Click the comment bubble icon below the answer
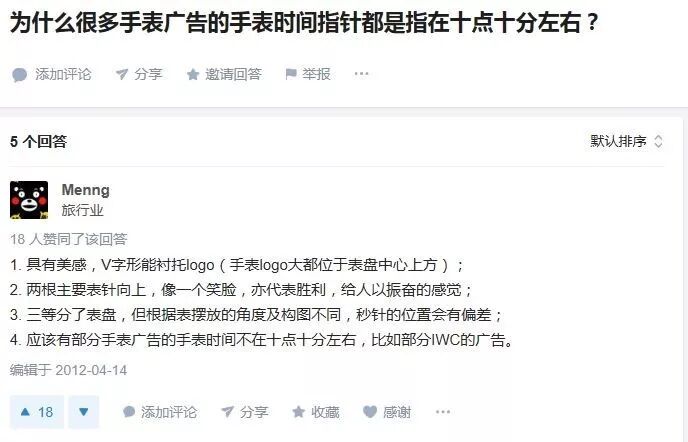The width and height of the screenshot is (688, 442). pyautogui.click(x=129, y=412)
